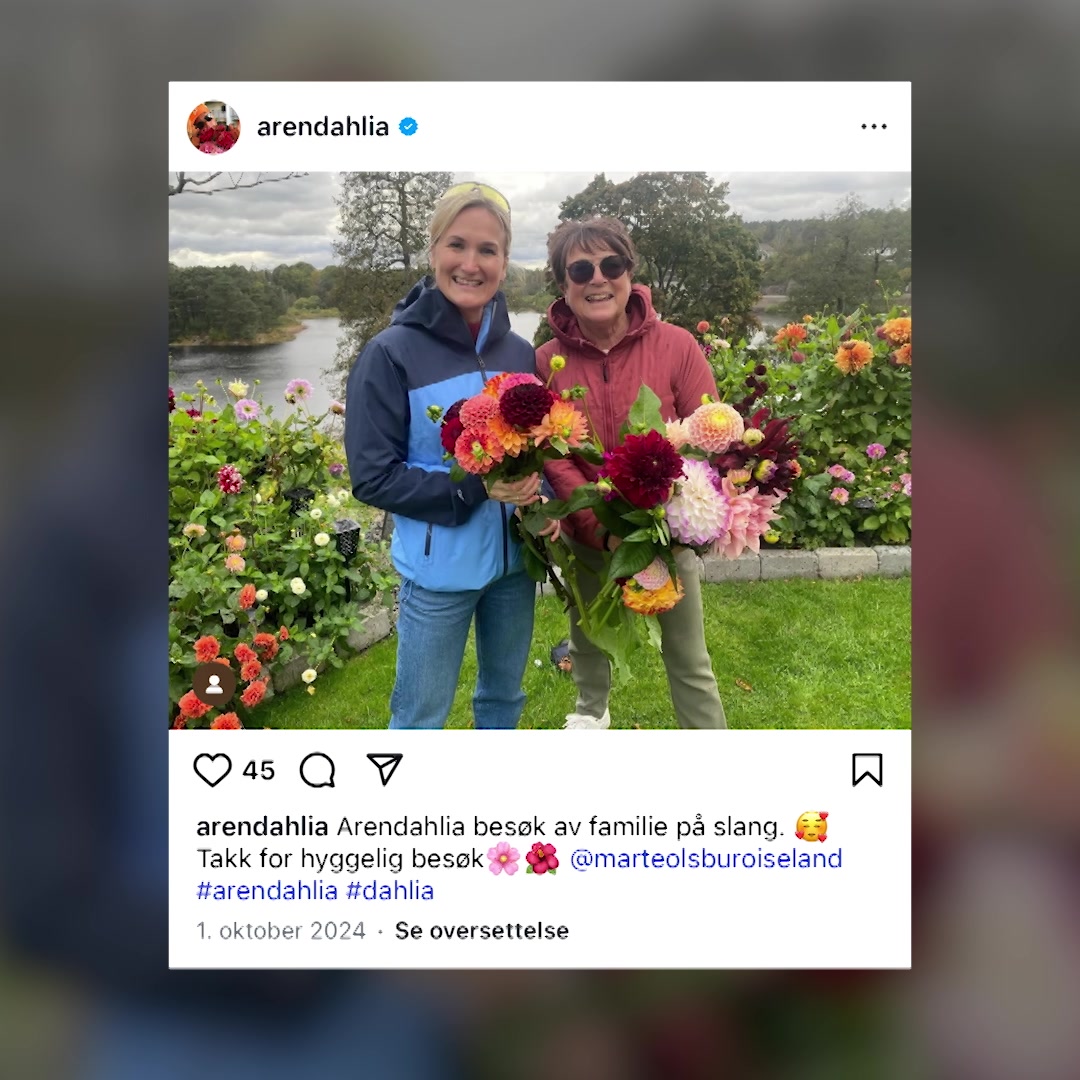The width and height of the screenshot is (1080, 1080).
Task: View the 45 likes count
Action: click(258, 770)
